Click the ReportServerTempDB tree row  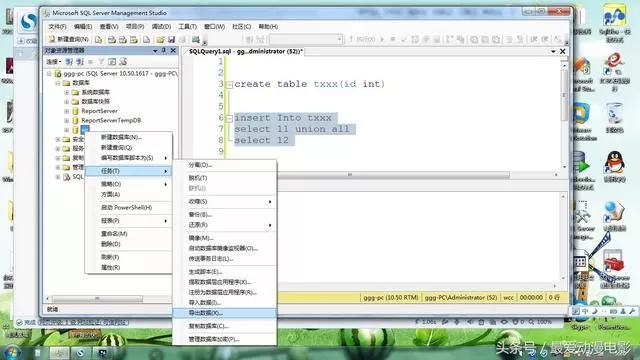click(111, 120)
